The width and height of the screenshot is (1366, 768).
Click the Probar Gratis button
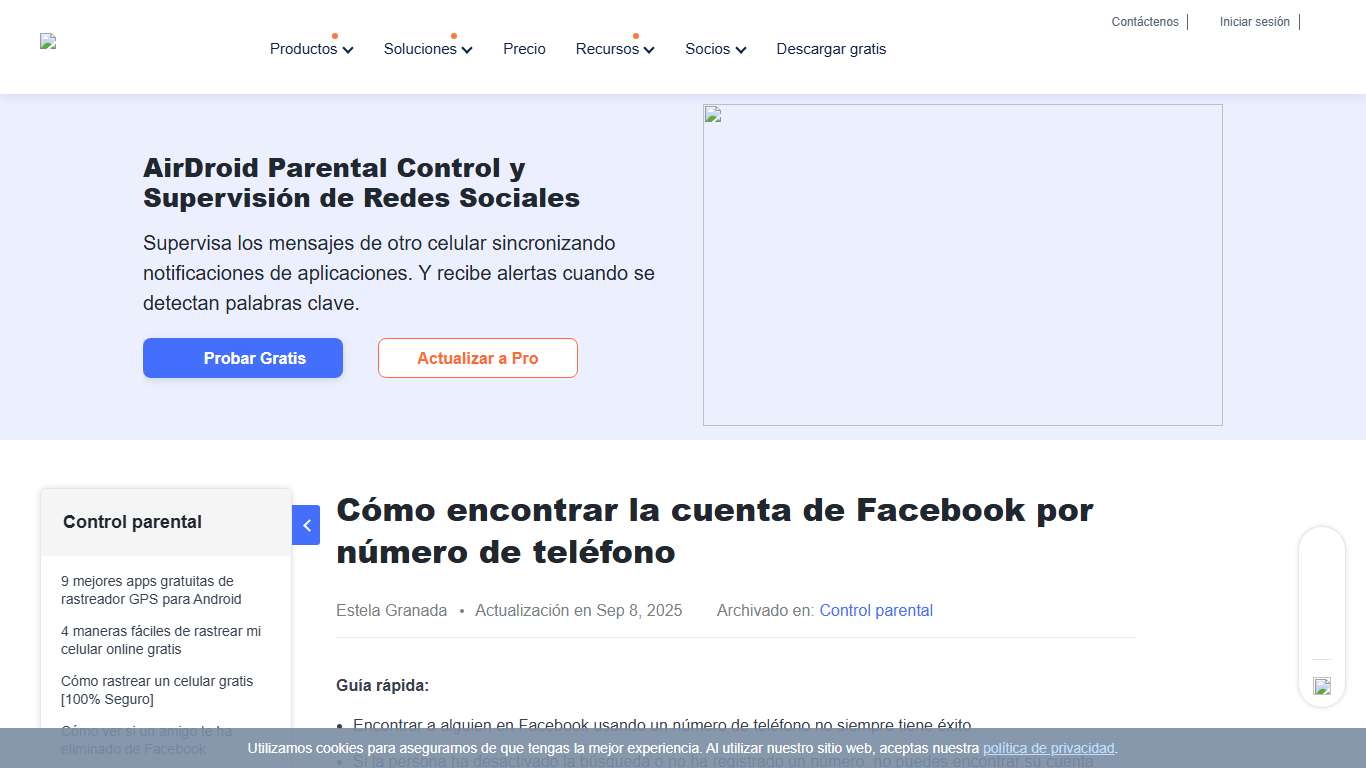coord(242,358)
